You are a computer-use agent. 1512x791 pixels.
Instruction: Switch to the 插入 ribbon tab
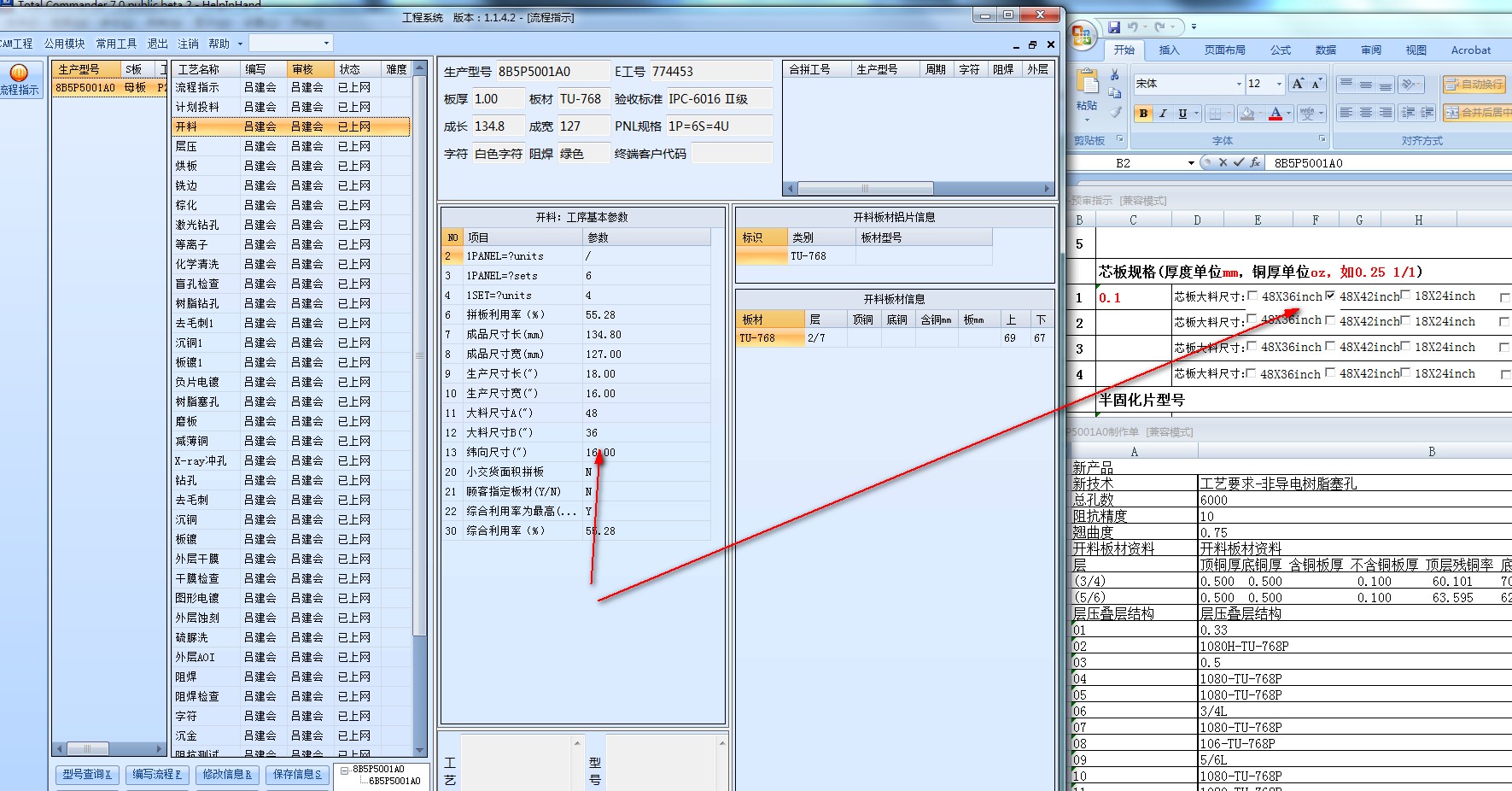point(1169,50)
